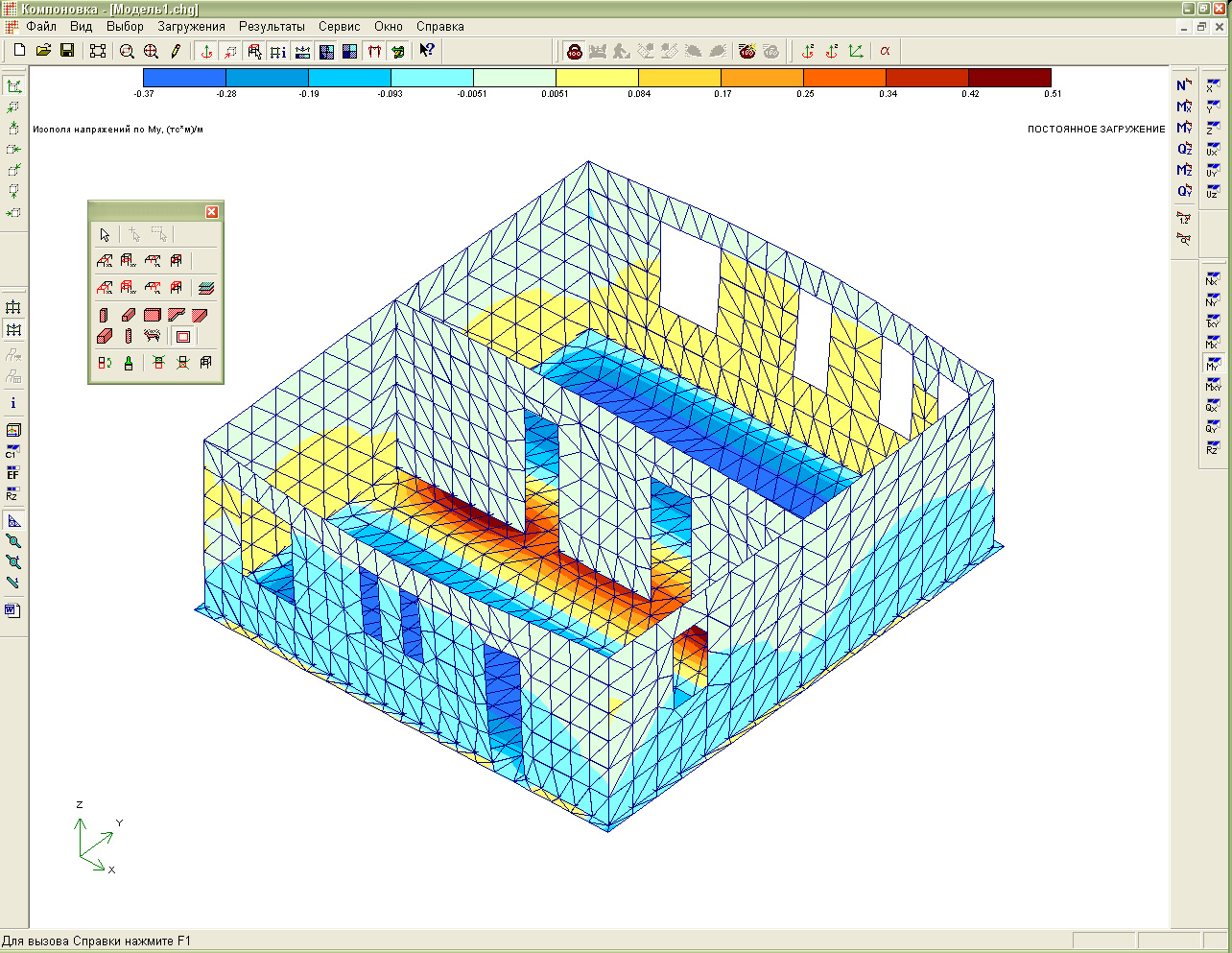Select the Qz shear force icon
Image resolution: width=1232 pixels, height=953 pixels.
[x=1184, y=149]
